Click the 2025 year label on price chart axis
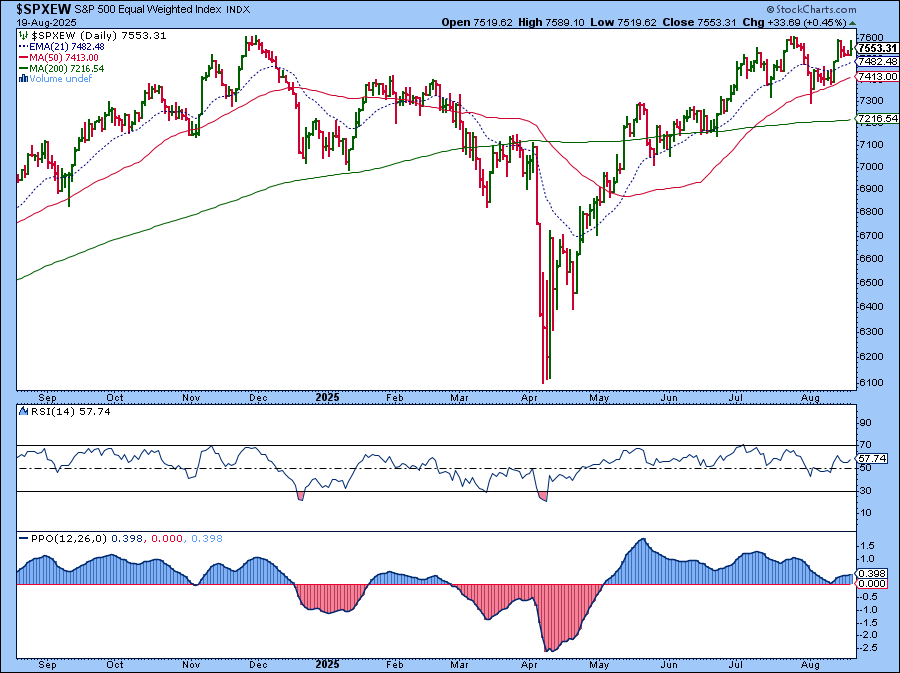Image resolution: width=900 pixels, height=673 pixels. point(328,395)
